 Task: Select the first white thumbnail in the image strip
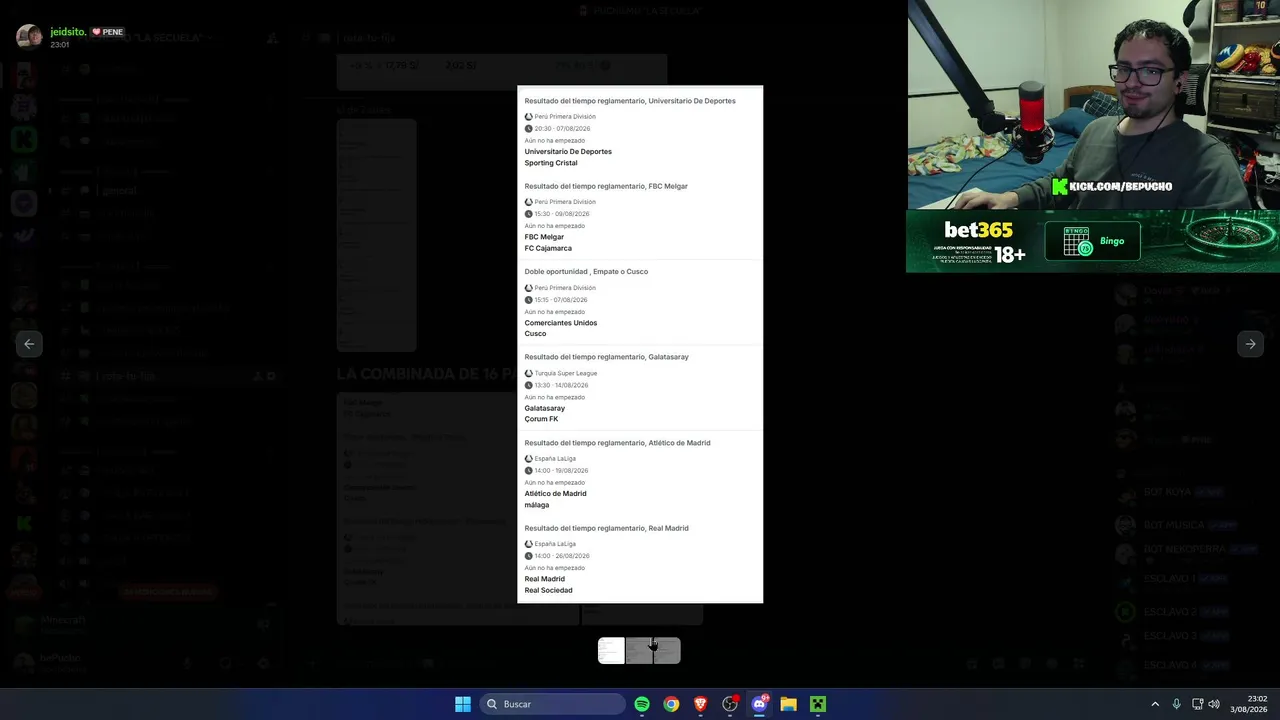click(x=611, y=651)
